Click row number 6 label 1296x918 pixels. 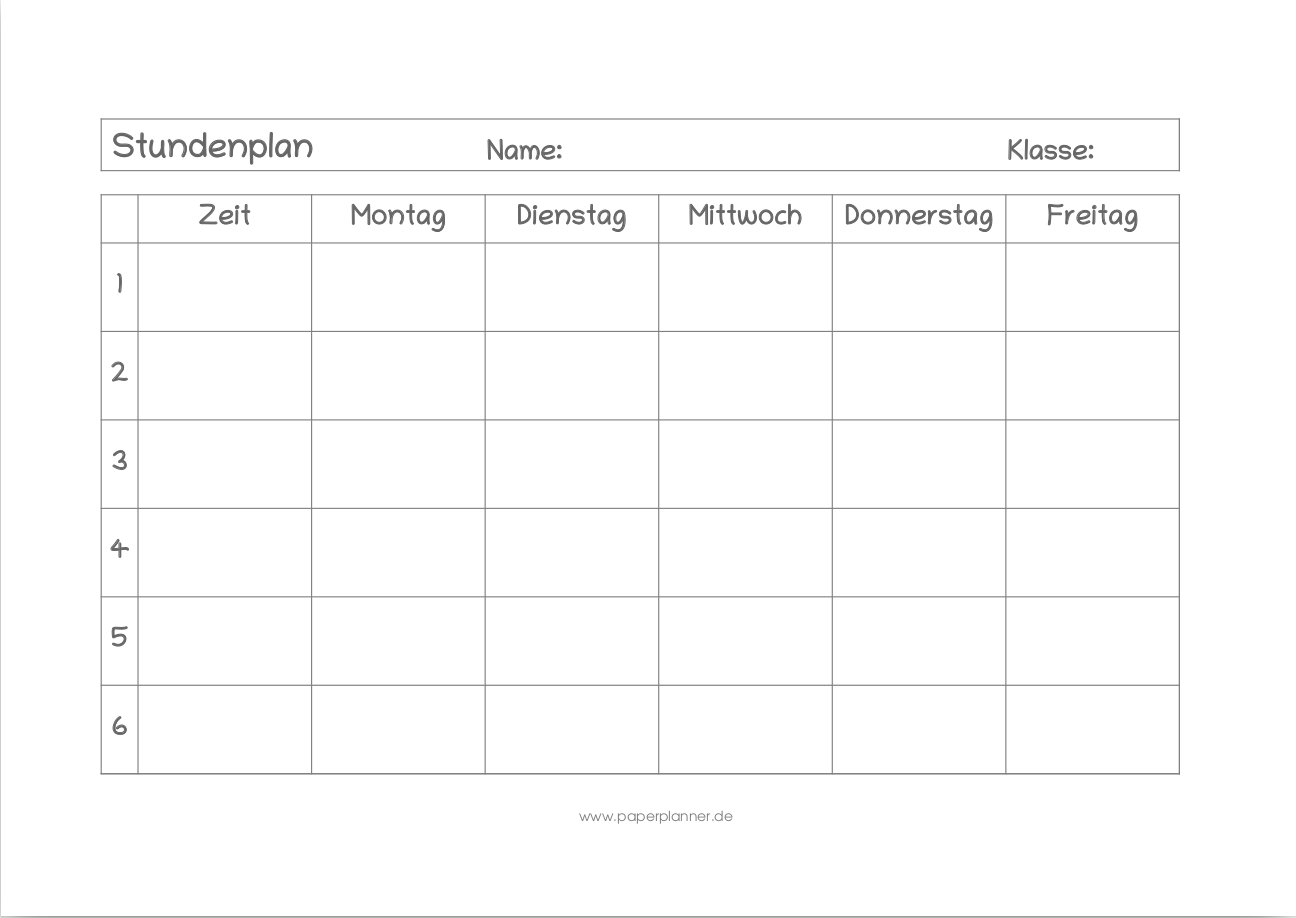coord(120,726)
